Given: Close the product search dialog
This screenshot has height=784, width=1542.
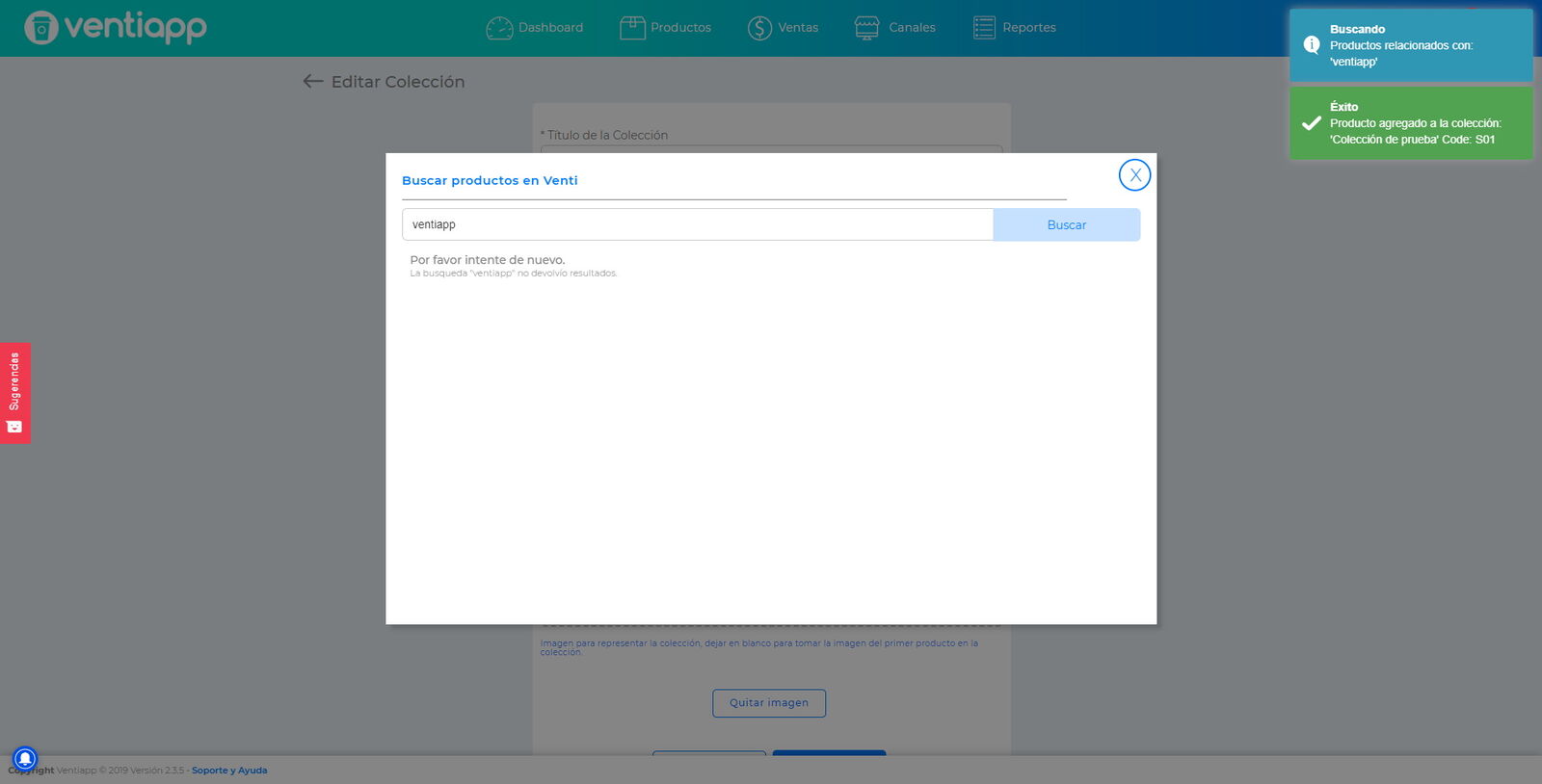Looking at the screenshot, I should [1134, 174].
